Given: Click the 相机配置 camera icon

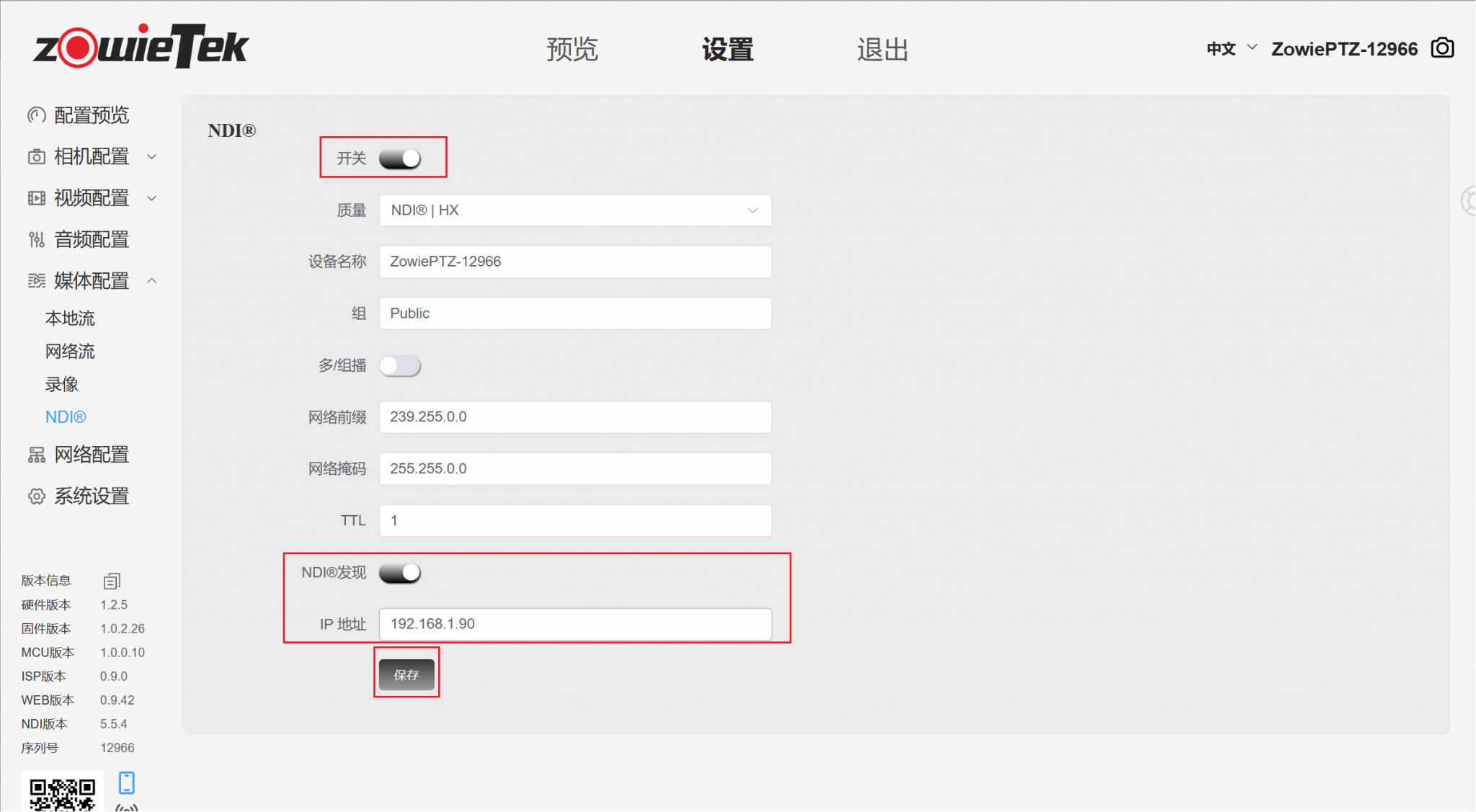Looking at the screenshot, I should point(36,156).
